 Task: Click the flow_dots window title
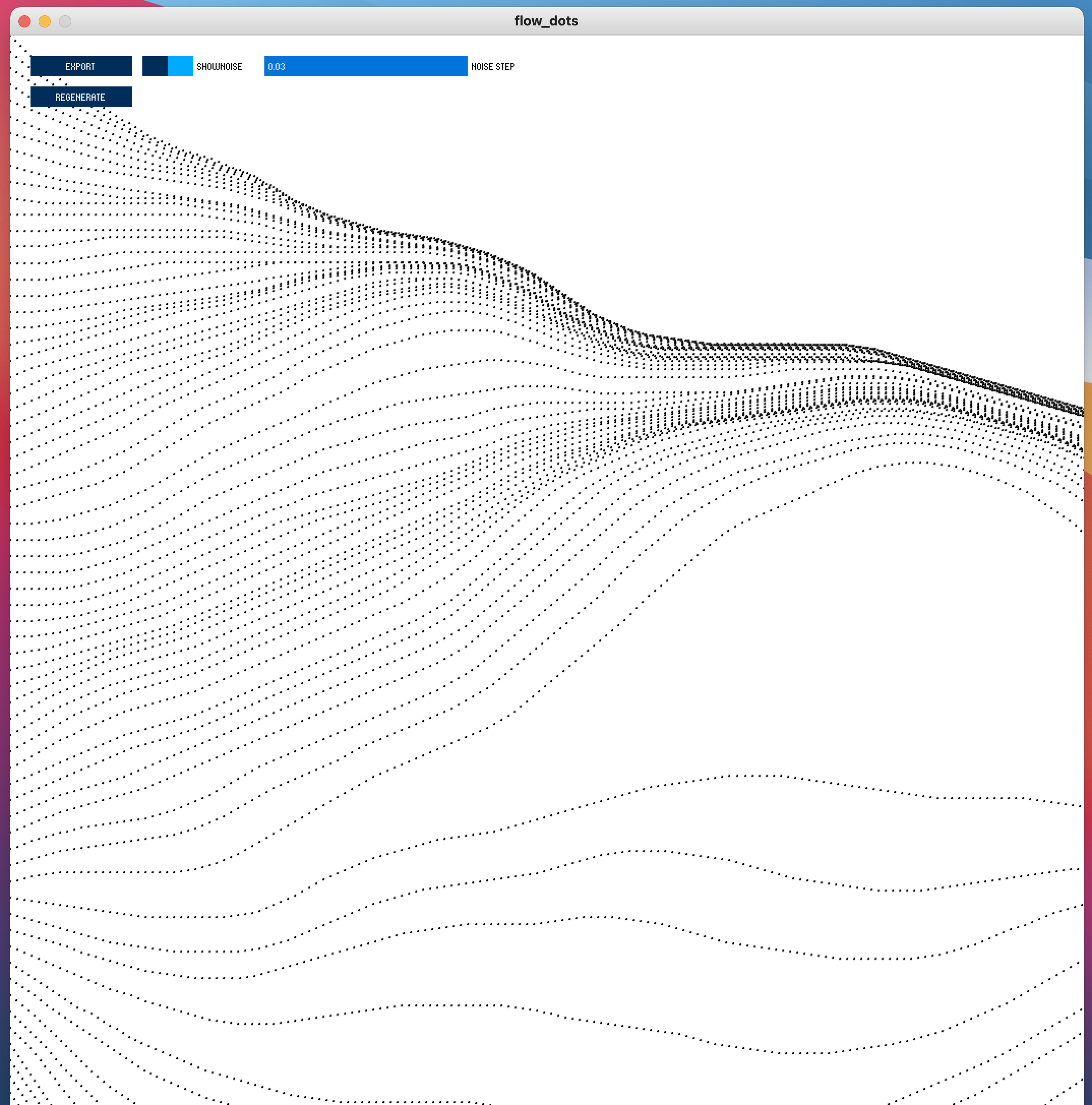click(x=547, y=21)
